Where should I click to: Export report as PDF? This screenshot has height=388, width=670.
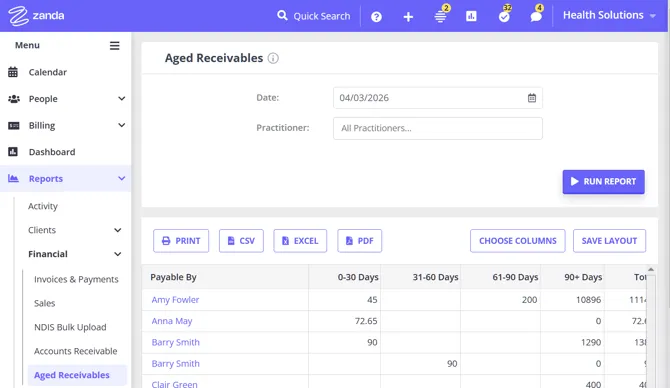tap(359, 241)
